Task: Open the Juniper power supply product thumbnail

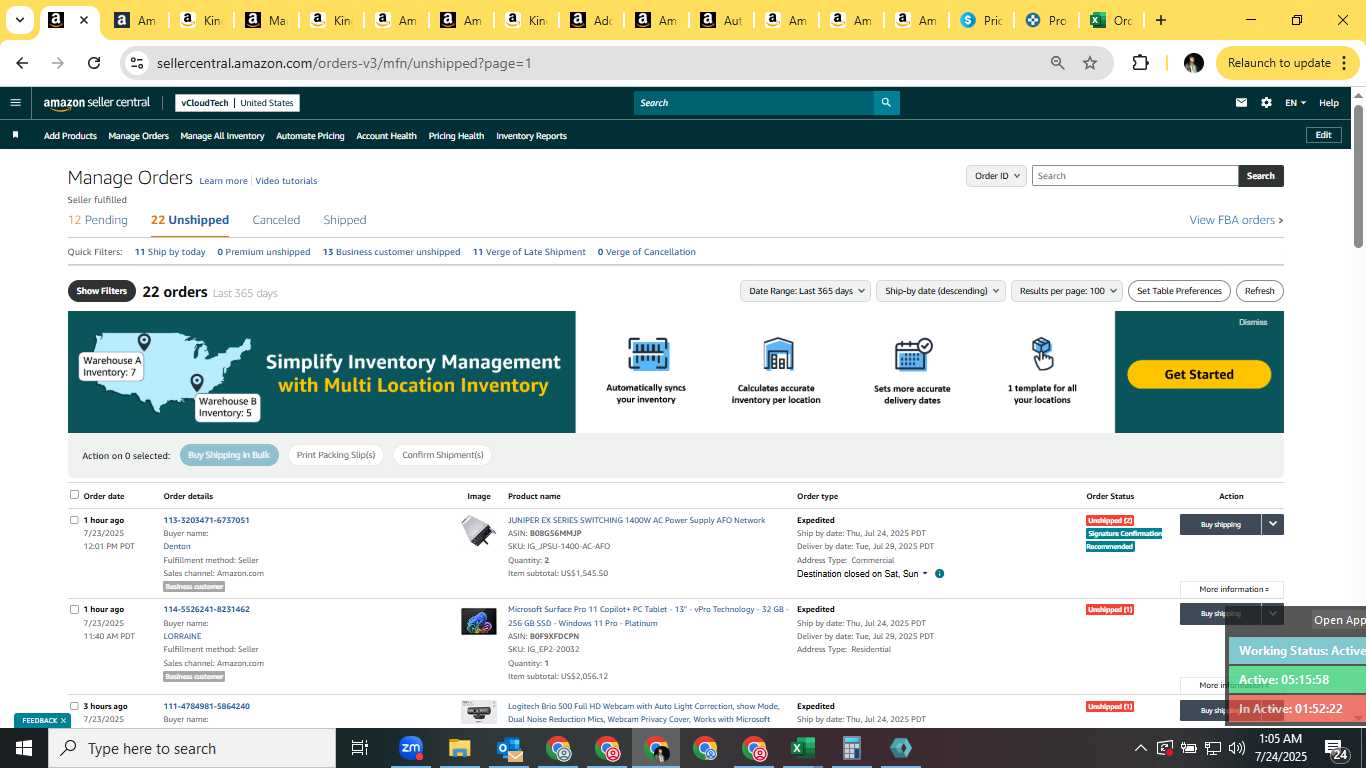Action: tap(478, 531)
